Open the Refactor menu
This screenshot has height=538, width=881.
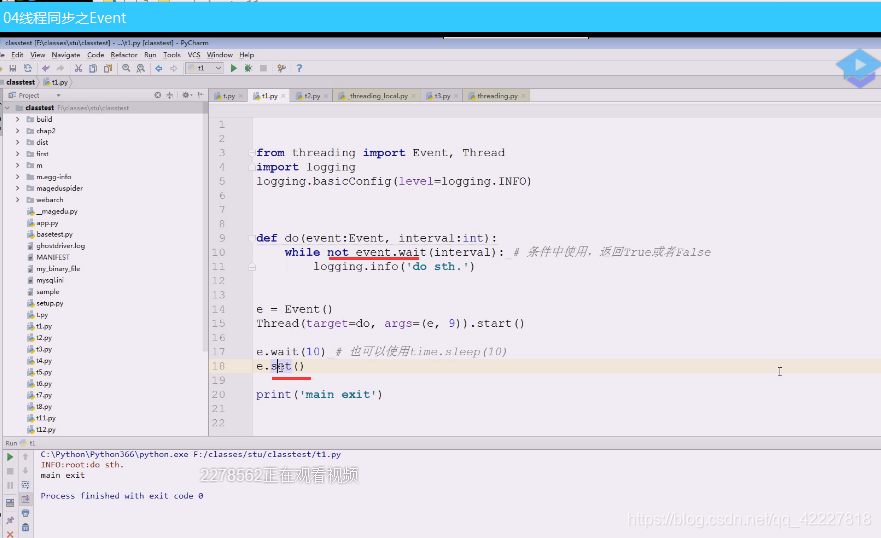click(x=124, y=55)
